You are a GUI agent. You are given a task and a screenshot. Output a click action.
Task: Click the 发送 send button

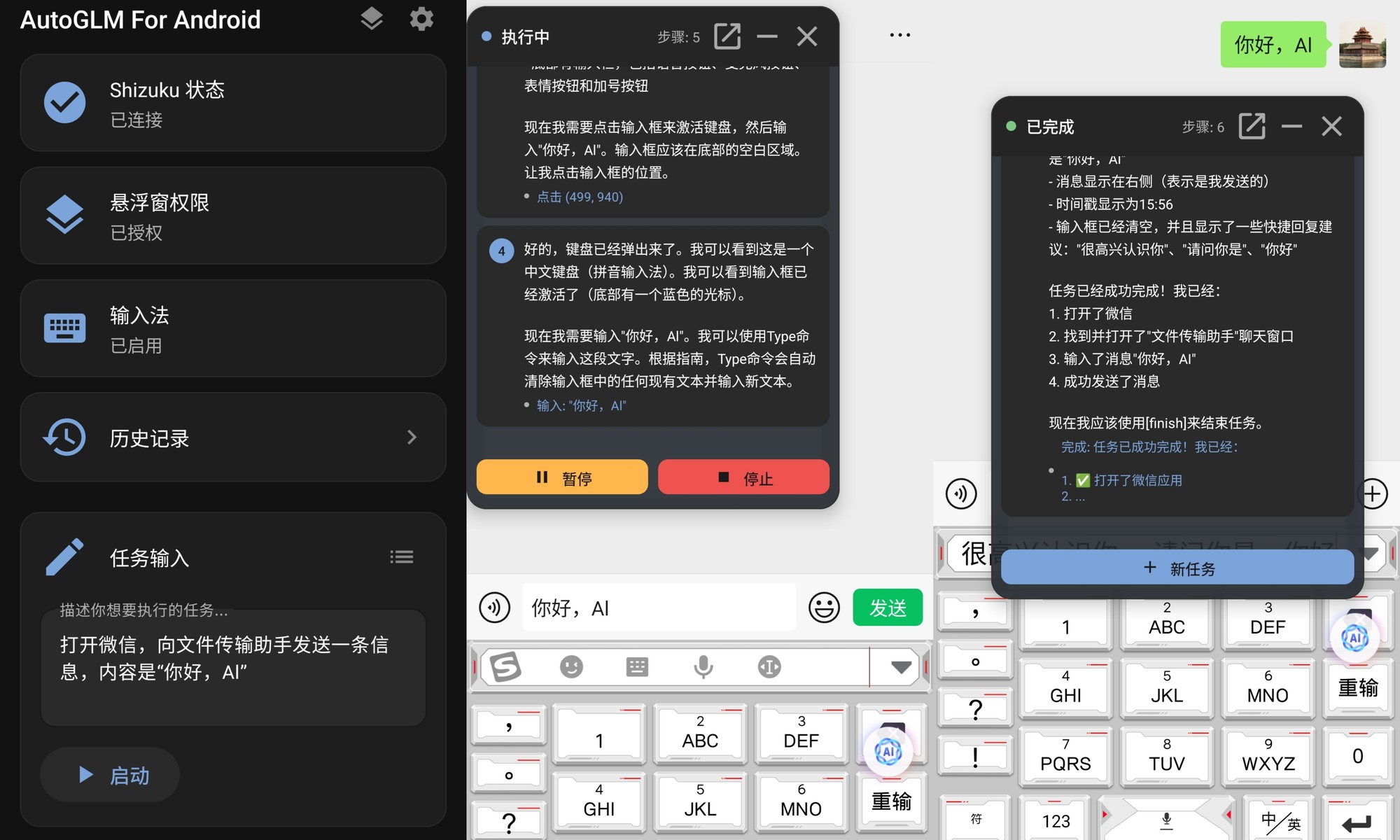887,607
